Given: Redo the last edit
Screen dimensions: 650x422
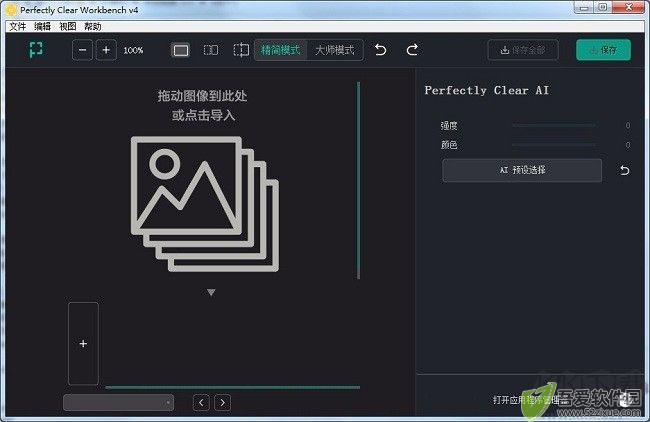Looking at the screenshot, I should pos(412,50).
